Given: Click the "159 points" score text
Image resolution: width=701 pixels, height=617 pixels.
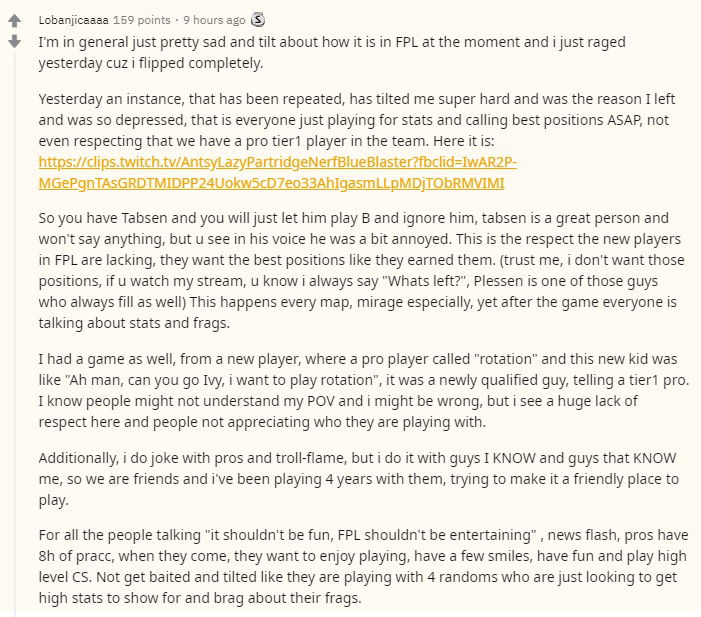Looking at the screenshot, I should tap(141, 19).
